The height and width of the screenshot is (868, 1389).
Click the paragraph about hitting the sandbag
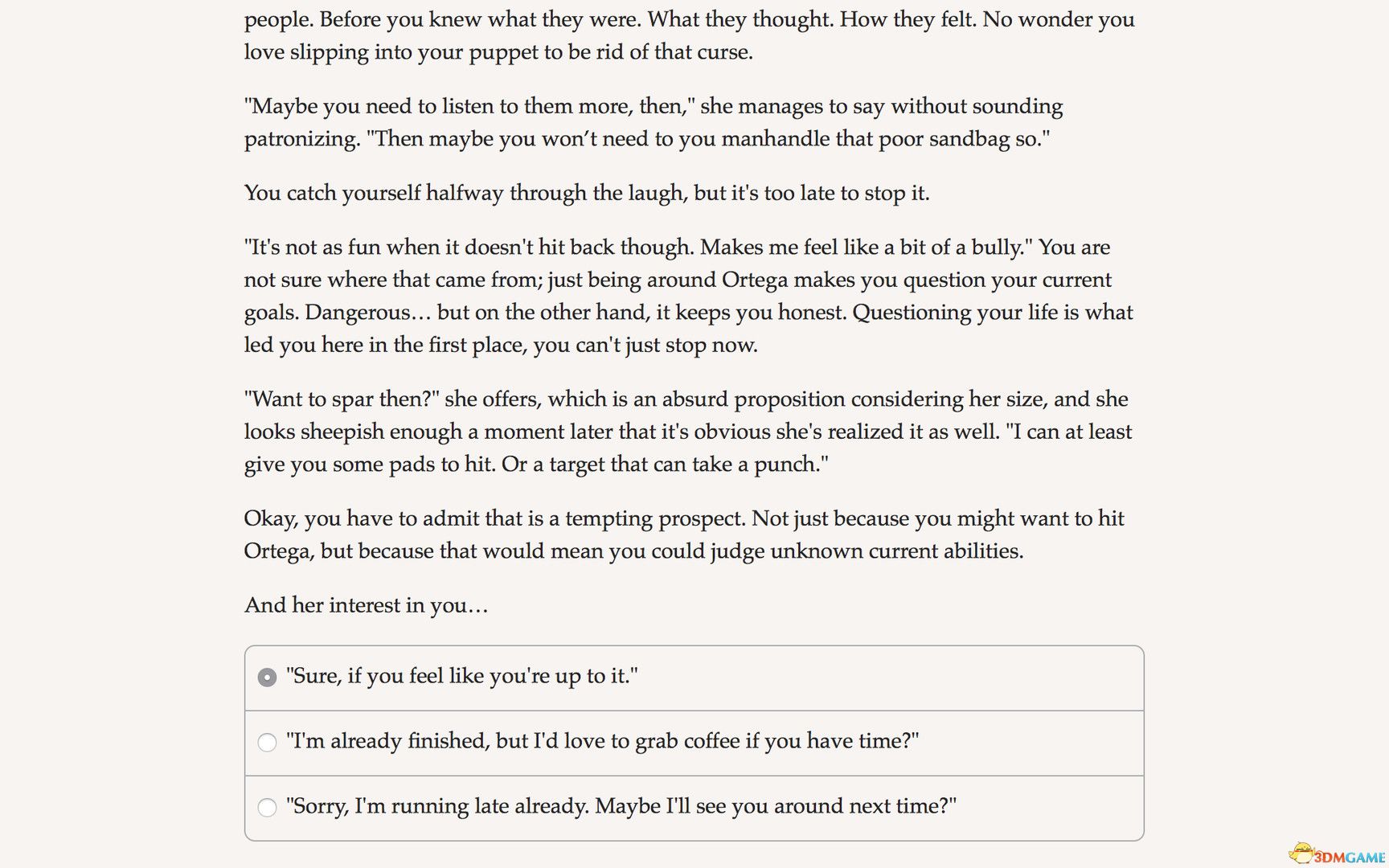click(653, 122)
